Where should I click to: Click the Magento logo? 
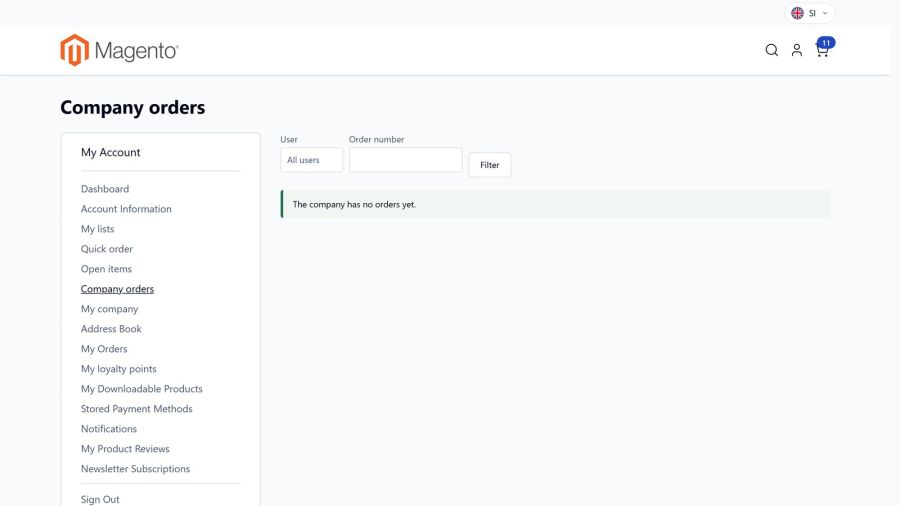click(x=119, y=50)
